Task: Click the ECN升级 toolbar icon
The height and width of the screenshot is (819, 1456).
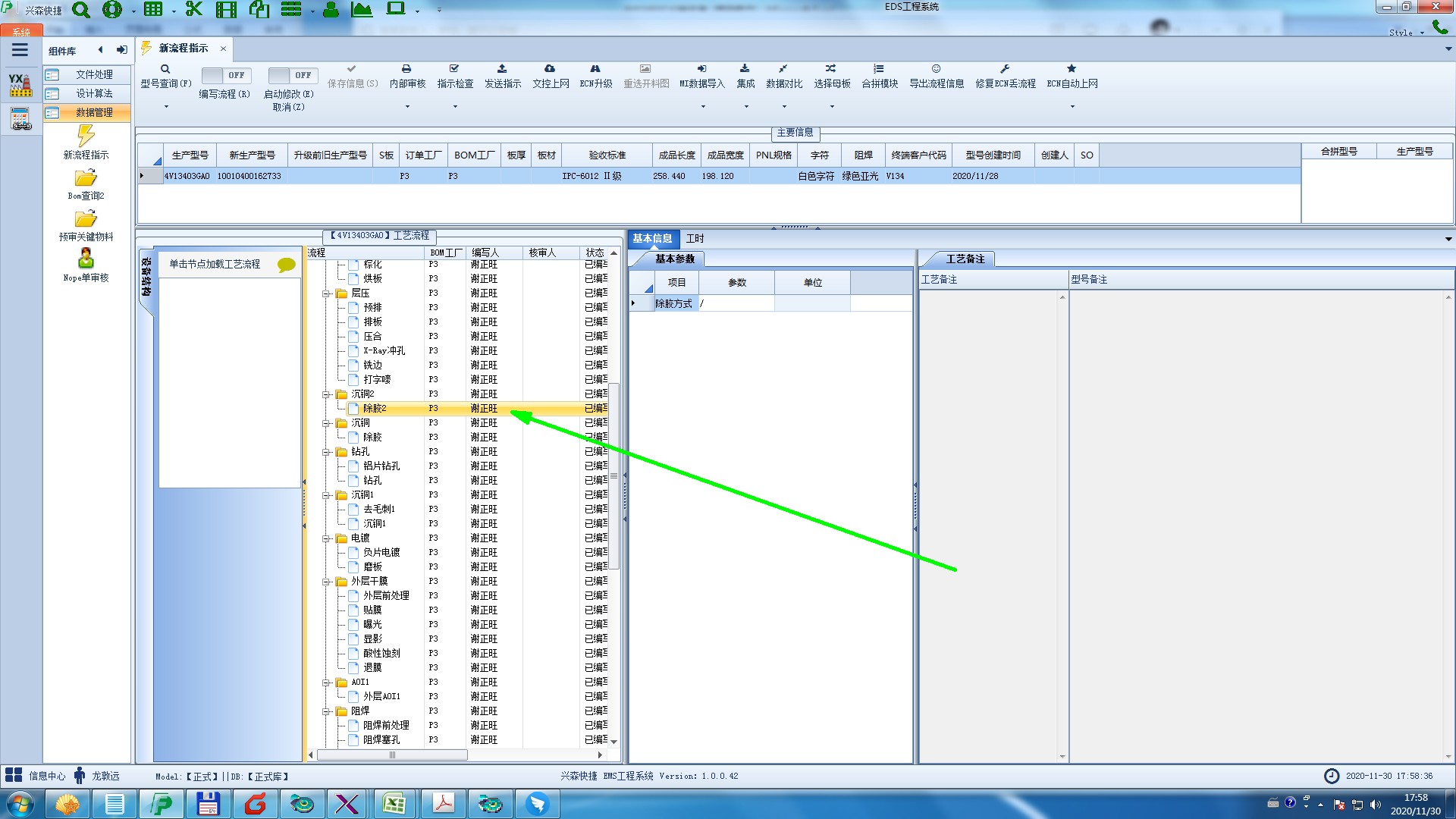Action: [595, 69]
